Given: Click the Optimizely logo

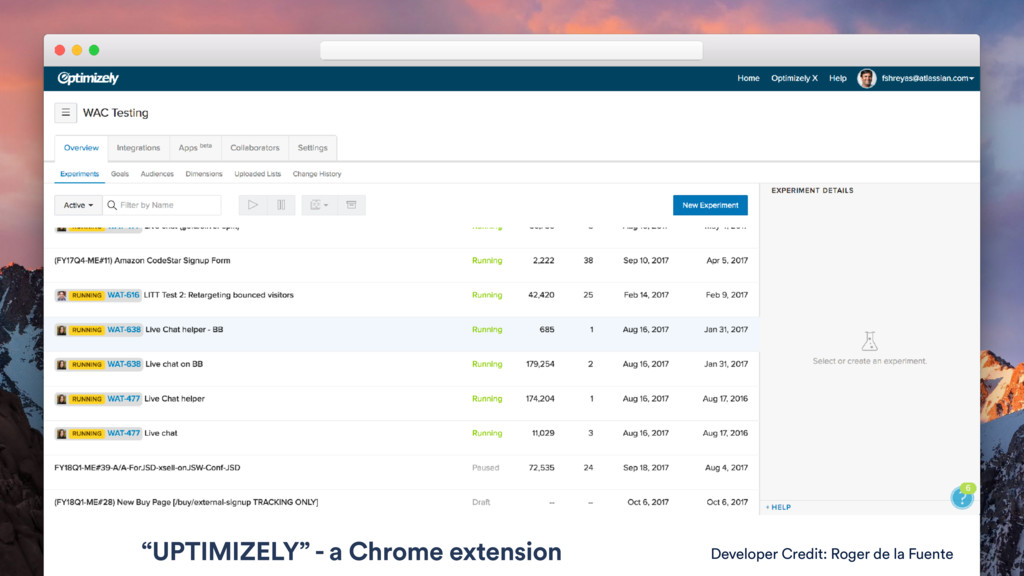Looking at the screenshot, I should tap(88, 78).
